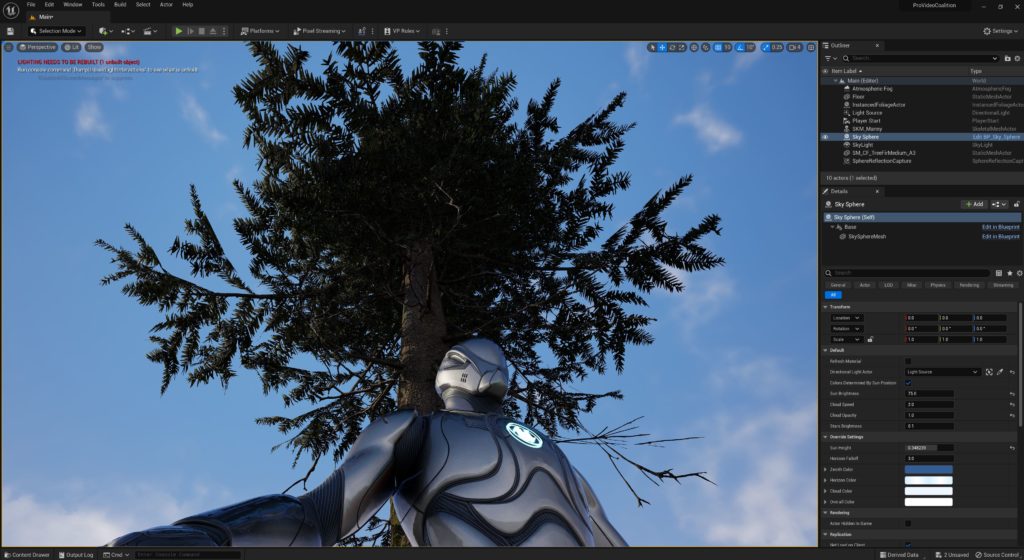Click Details property matrix grid icon
This screenshot has height=560, width=1024.
pos(999,273)
